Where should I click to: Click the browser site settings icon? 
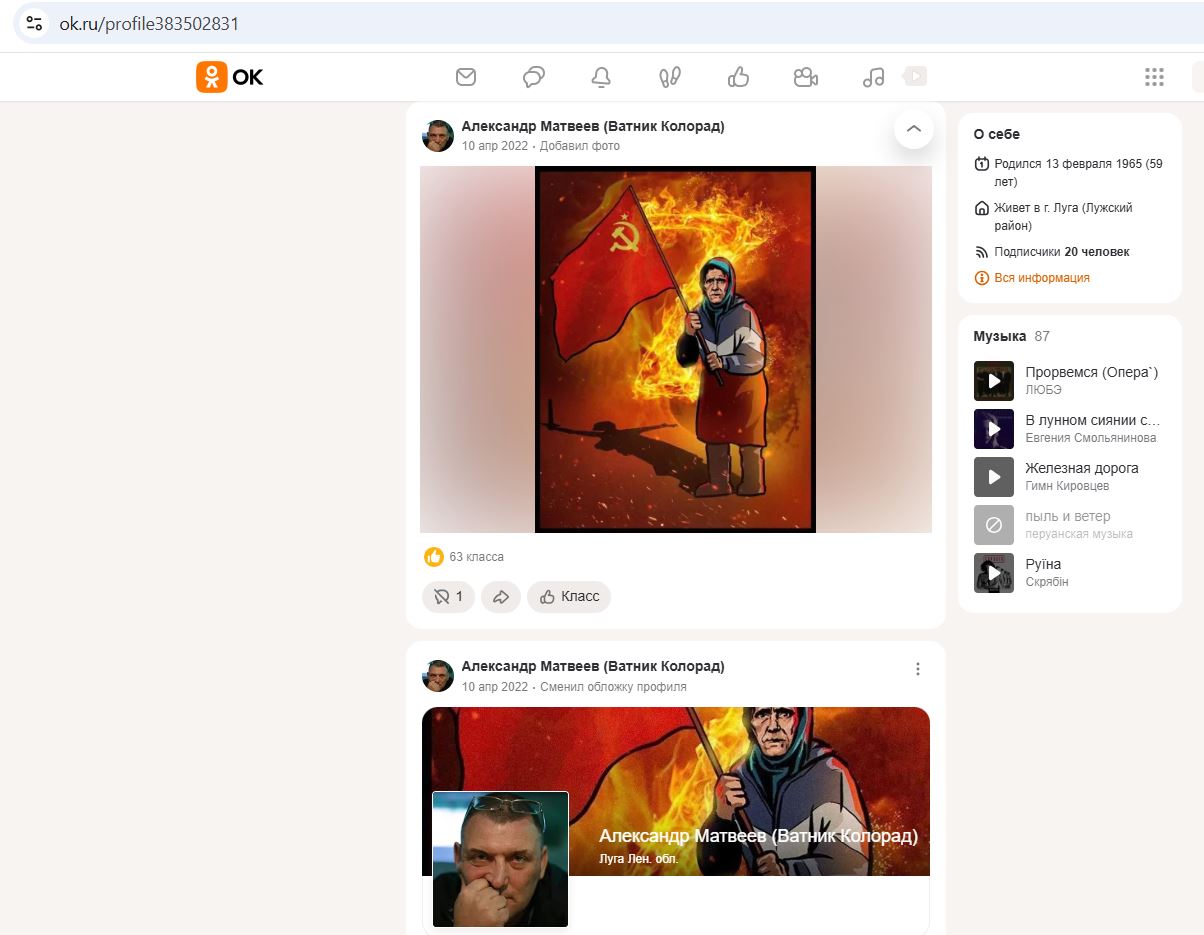(x=34, y=23)
